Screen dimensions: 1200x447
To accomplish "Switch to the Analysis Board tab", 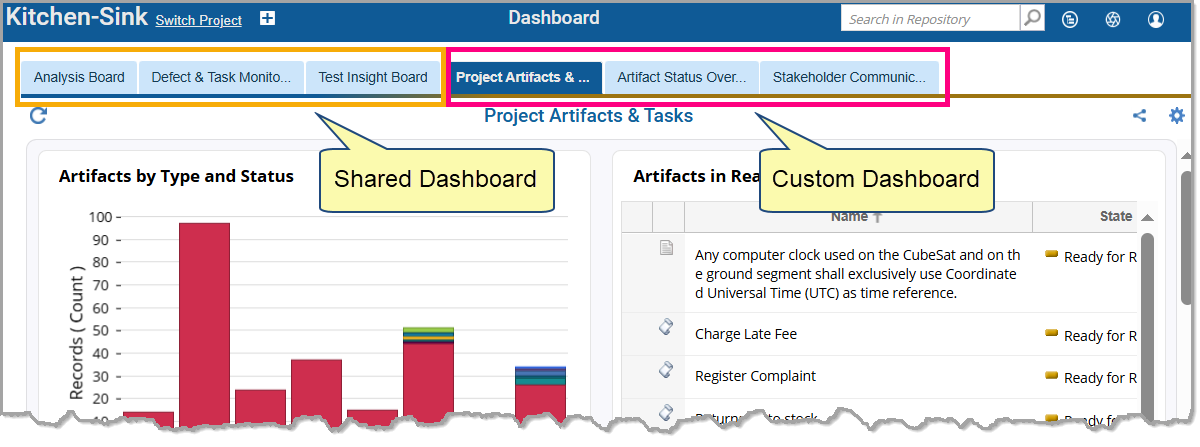I will point(79,77).
